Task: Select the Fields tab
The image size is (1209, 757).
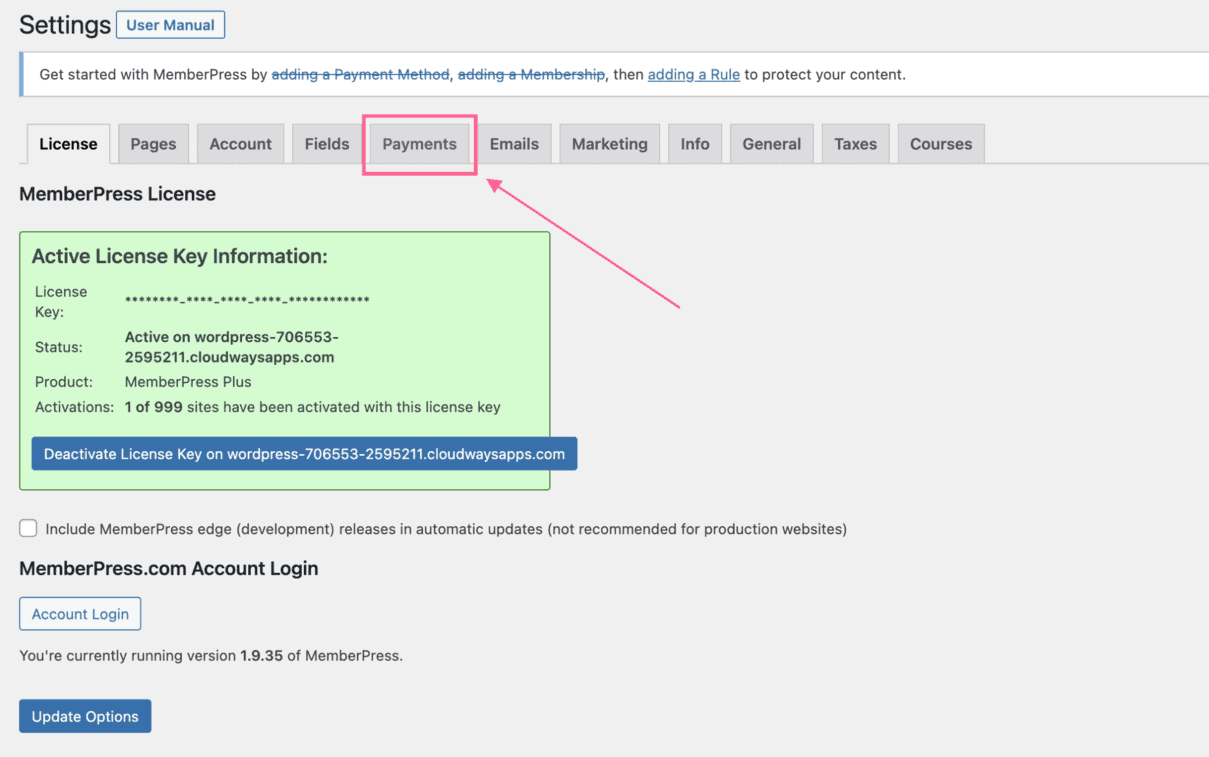Action: [x=327, y=144]
